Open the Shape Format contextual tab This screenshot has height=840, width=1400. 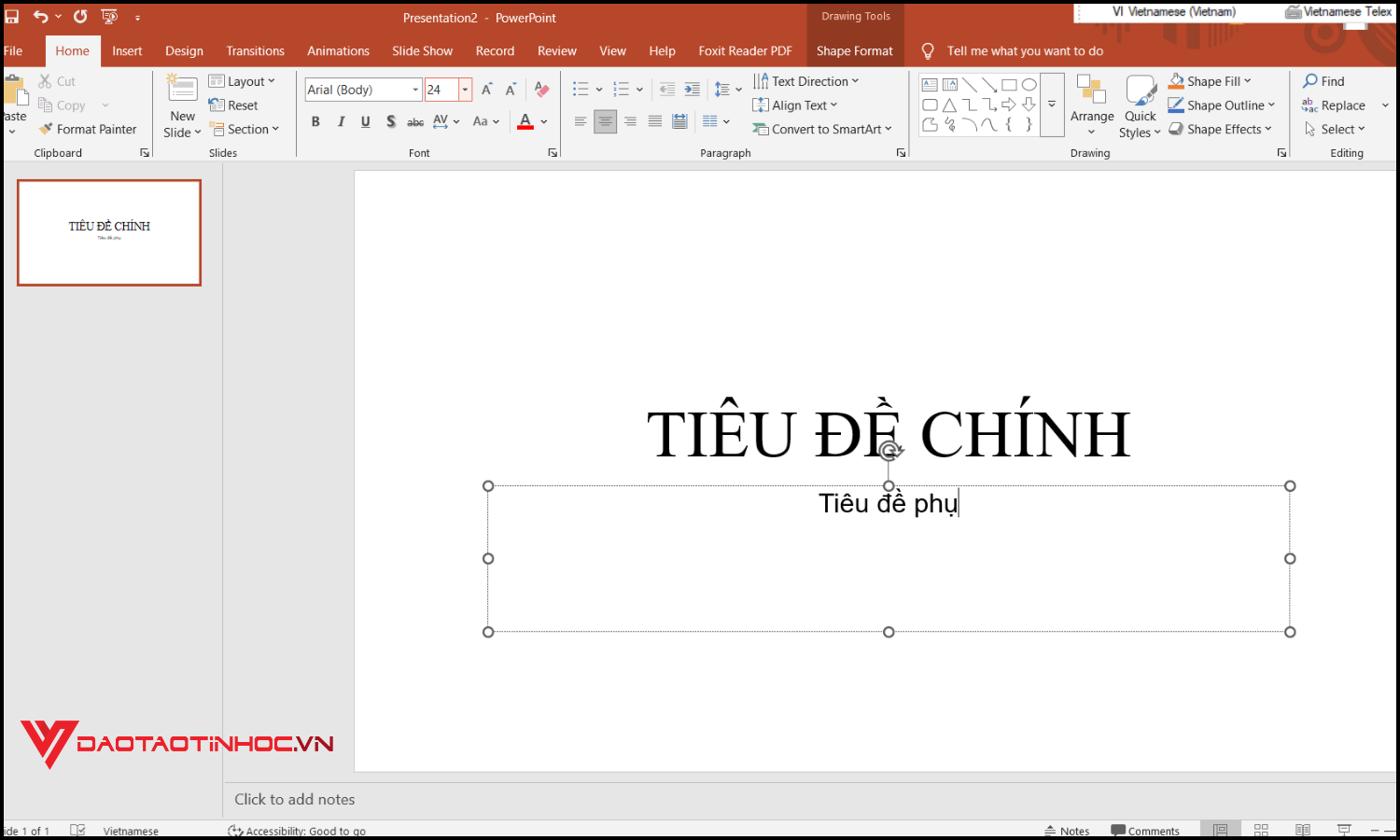pyautogui.click(x=855, y=50)
